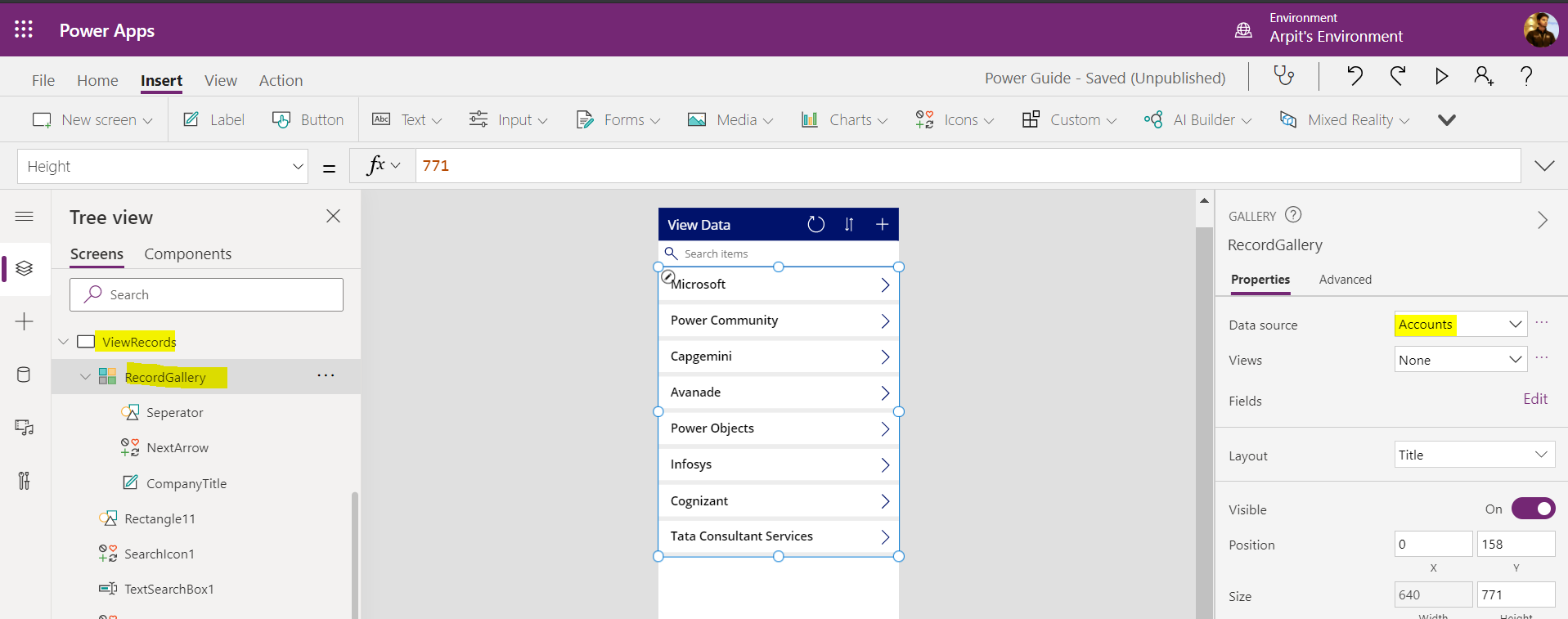The image size is (1568, 619).
Task: Toggle the hamburger menu in left rail
Action: point(25,216)
